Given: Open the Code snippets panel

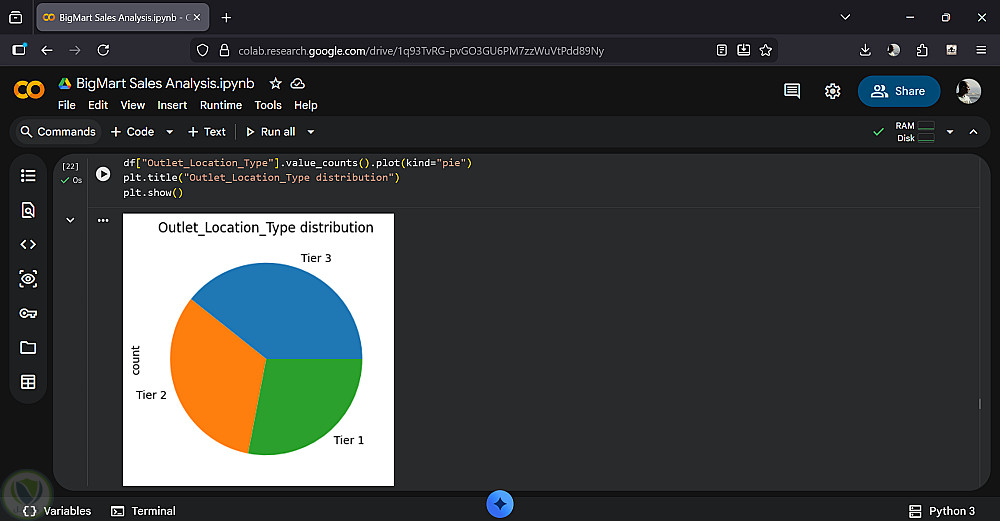Looking at the screenshot, I should [28, 244].
